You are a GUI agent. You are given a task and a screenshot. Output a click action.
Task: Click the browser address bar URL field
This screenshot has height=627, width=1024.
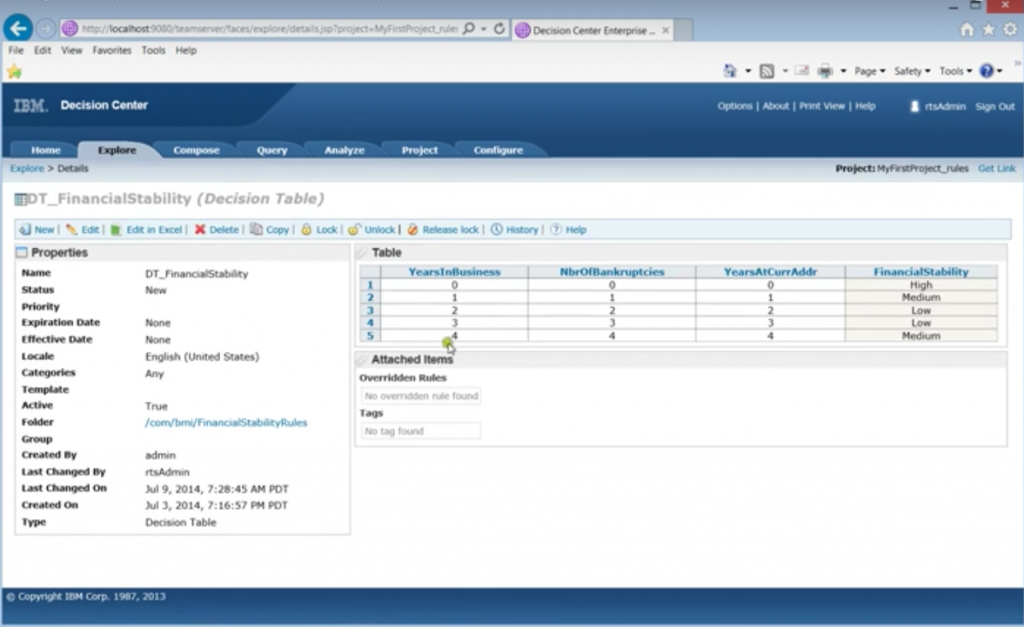pos(269,29)
